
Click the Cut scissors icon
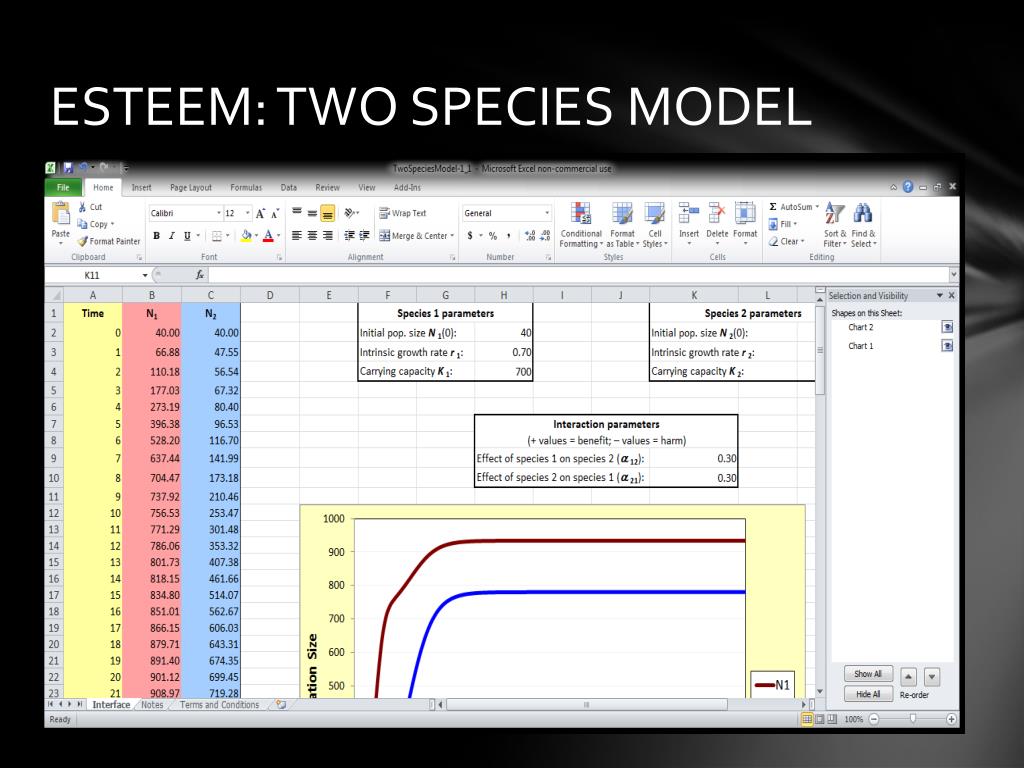click(x=82, y=207)
